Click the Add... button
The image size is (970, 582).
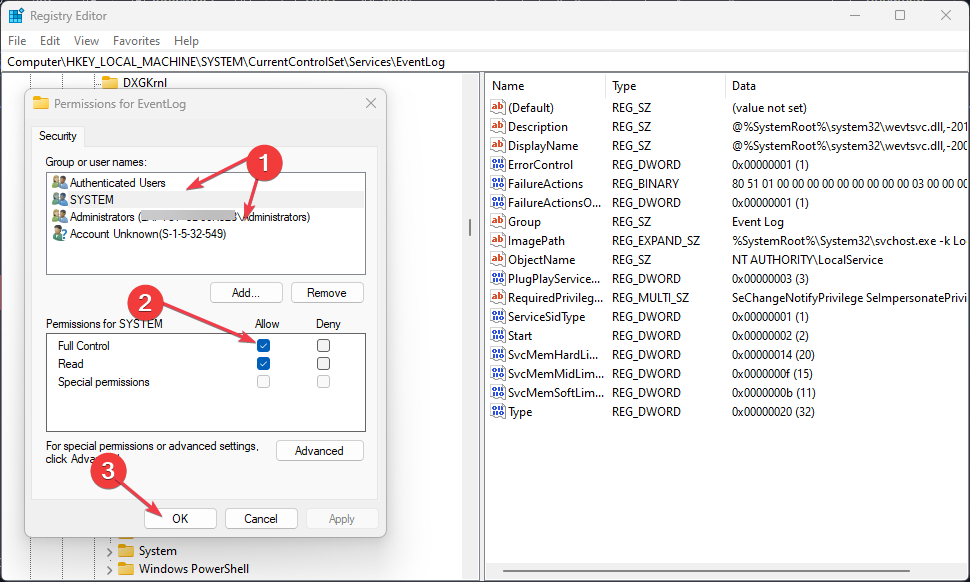(246, 293)
